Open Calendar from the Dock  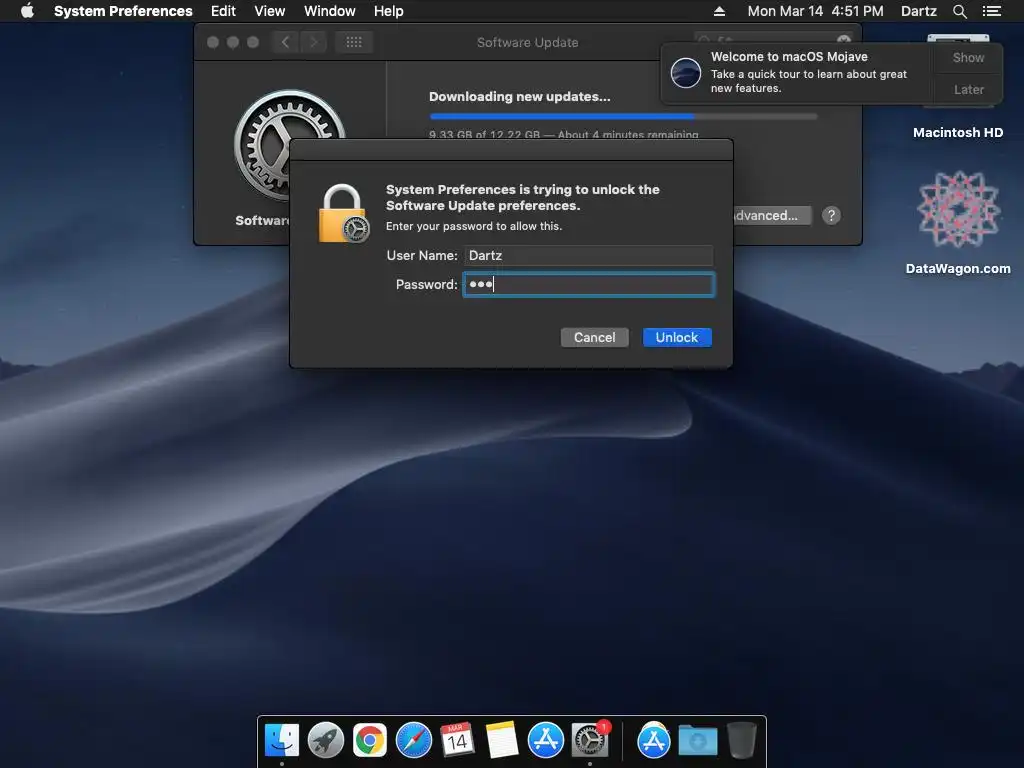(x=457, y=741)
